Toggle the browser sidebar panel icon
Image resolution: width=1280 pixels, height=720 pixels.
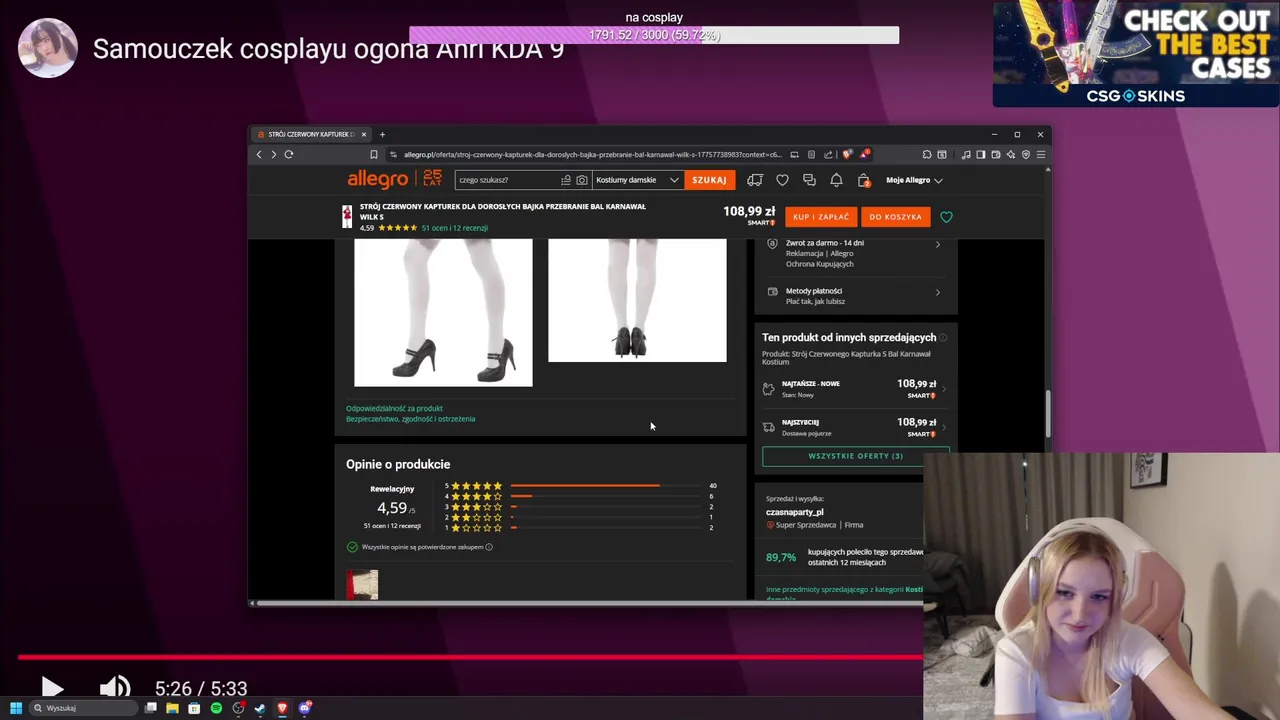click(x=981, y=154)
